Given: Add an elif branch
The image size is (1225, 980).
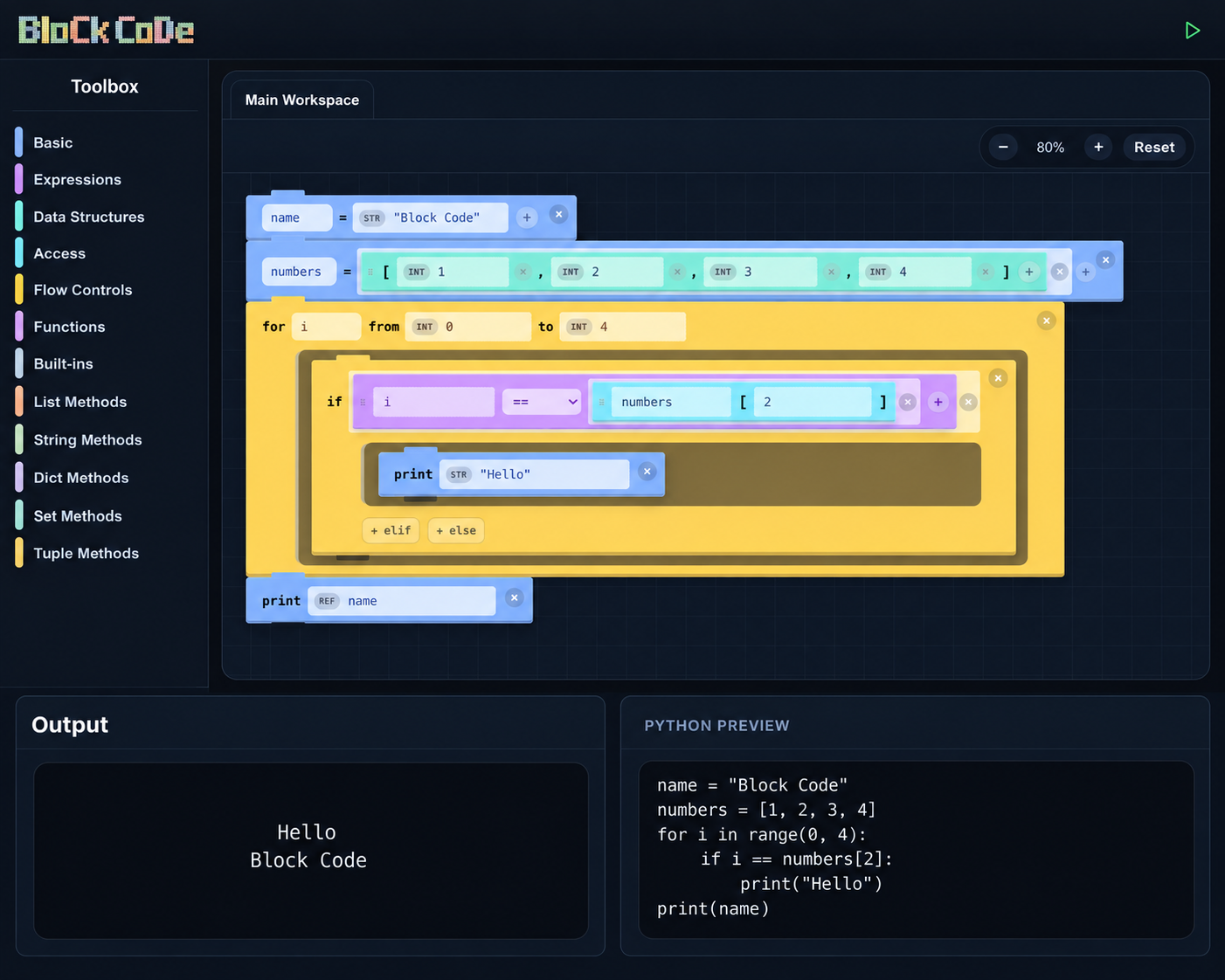Looking at the screenshot, I should pyautogui.click(x=391, y=530).
